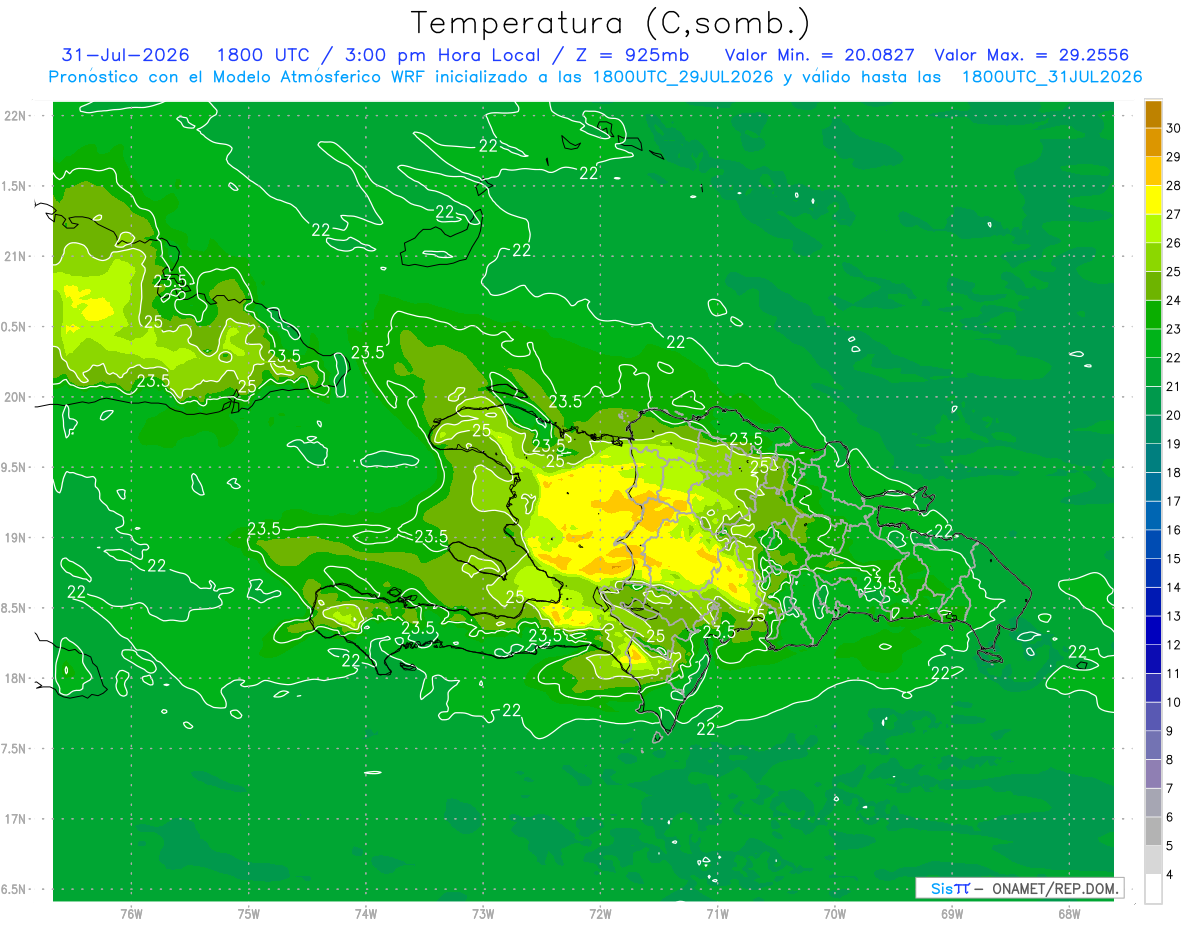The image size is (1200, 927).
Task: Click the colorbar value "28"
Action: pyautogui.click(x=1174, y=186)
